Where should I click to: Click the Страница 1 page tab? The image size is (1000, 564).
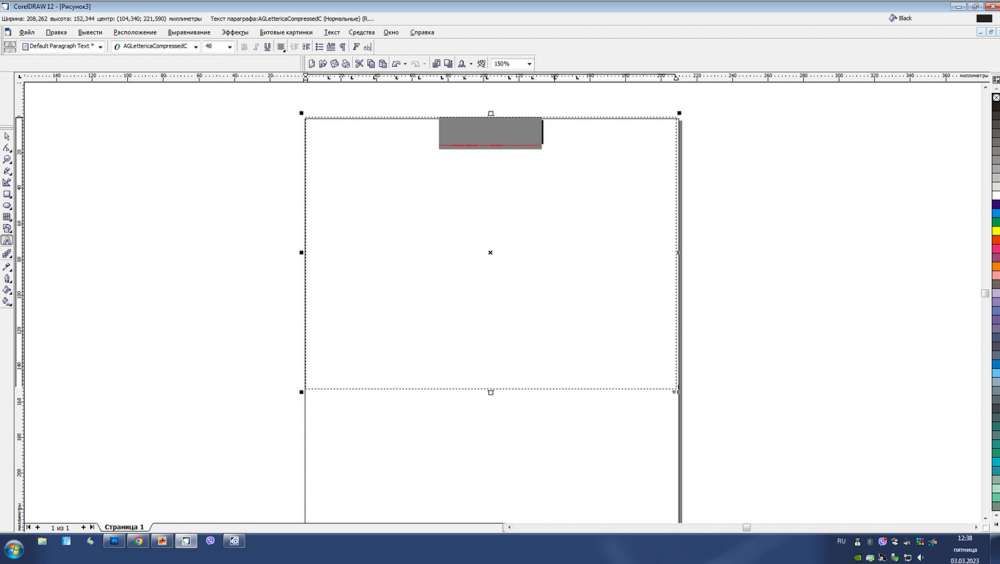[125, 527]
